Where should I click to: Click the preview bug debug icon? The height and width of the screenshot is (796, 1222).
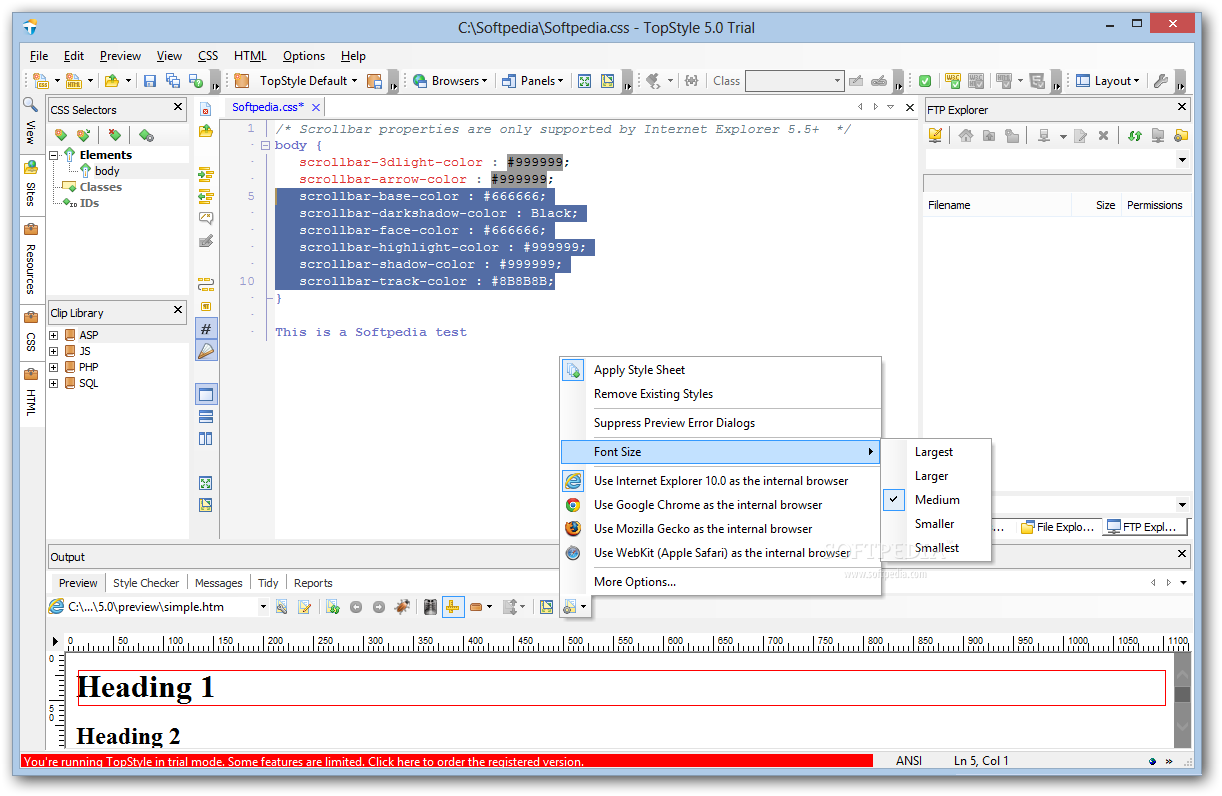tap(402, 607)
